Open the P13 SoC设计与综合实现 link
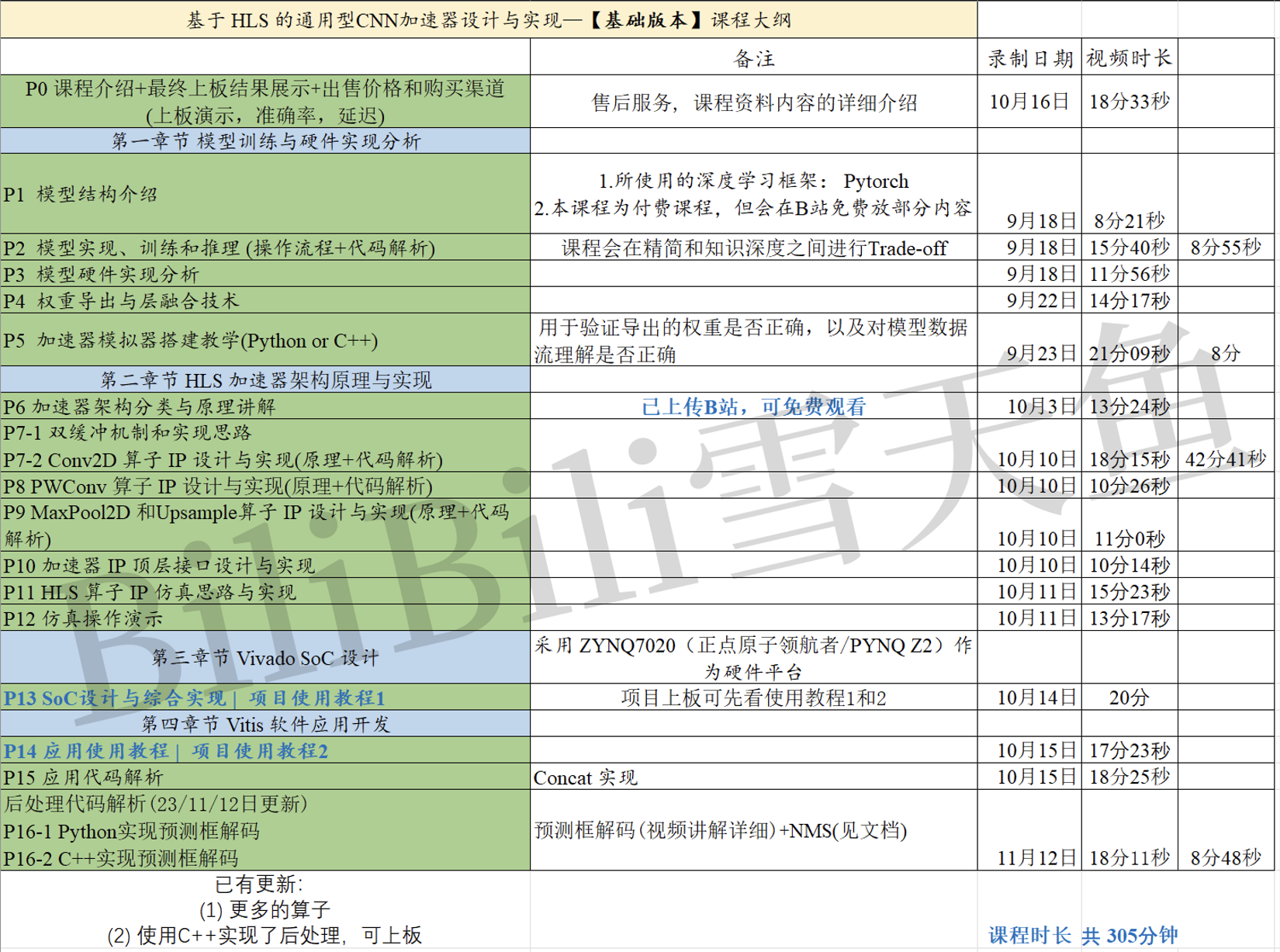Image resolution: width=1280 pixels, height=952 pixels. 194,698
